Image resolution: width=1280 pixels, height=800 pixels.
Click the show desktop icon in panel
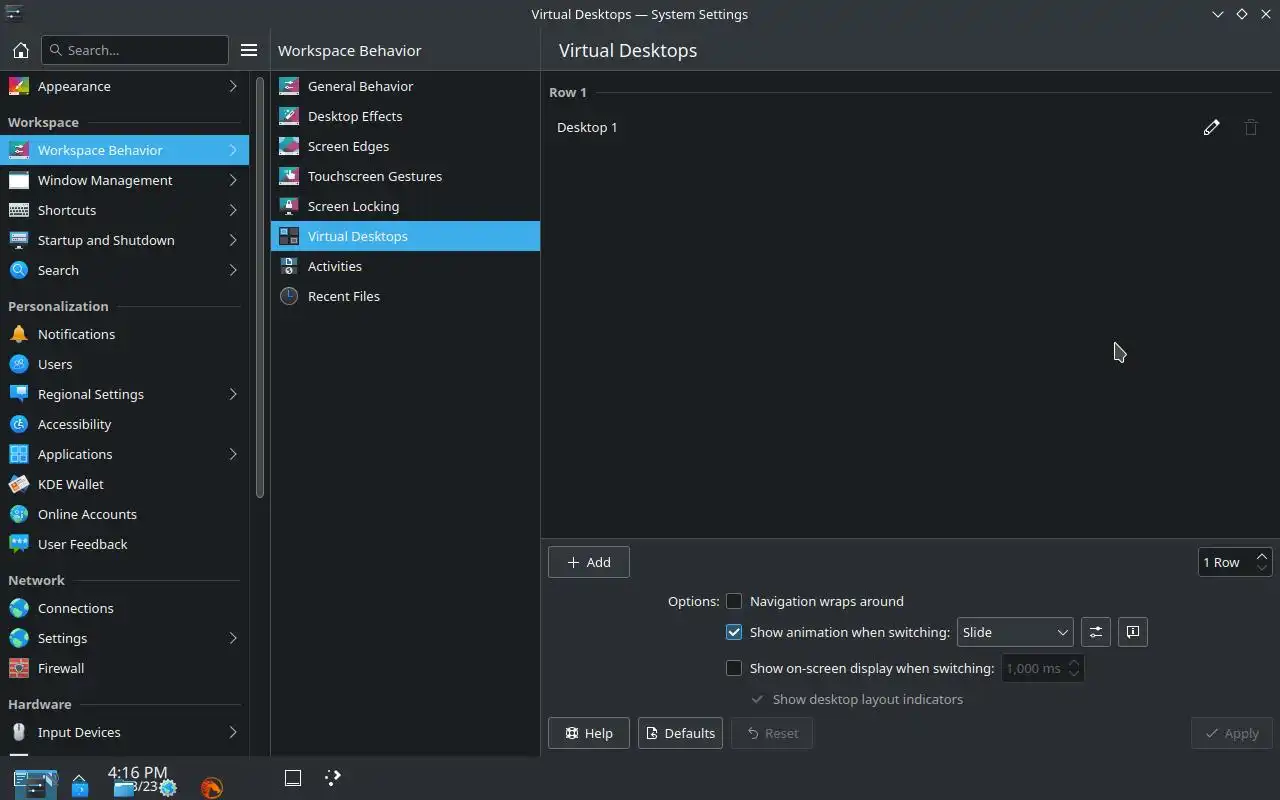(x=293, y=777)
